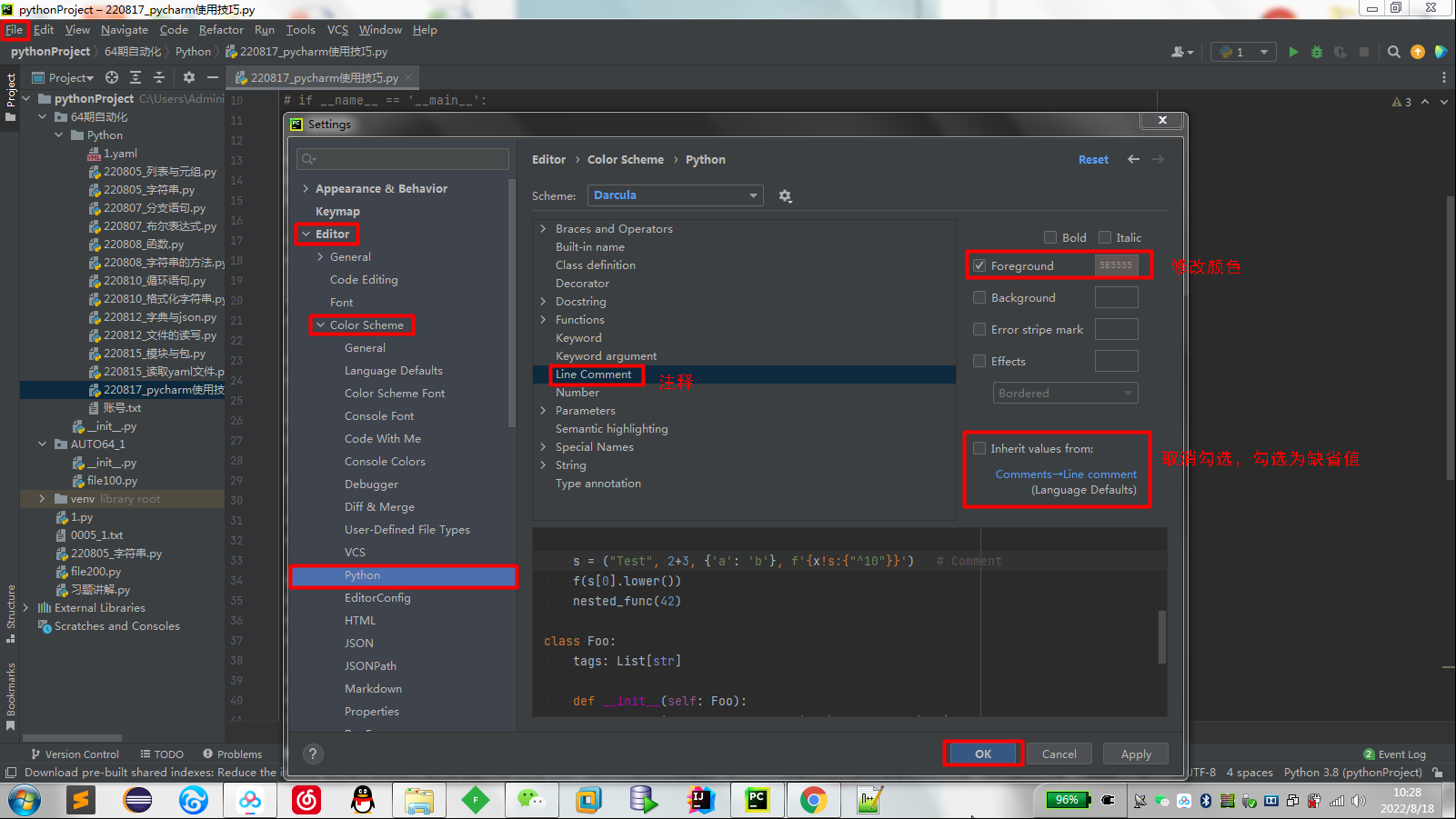Image resolution: width=1456 pixels, height=819 pixels.
Task: Click Expand All icon in Project panel
Action: pos(136,77)
